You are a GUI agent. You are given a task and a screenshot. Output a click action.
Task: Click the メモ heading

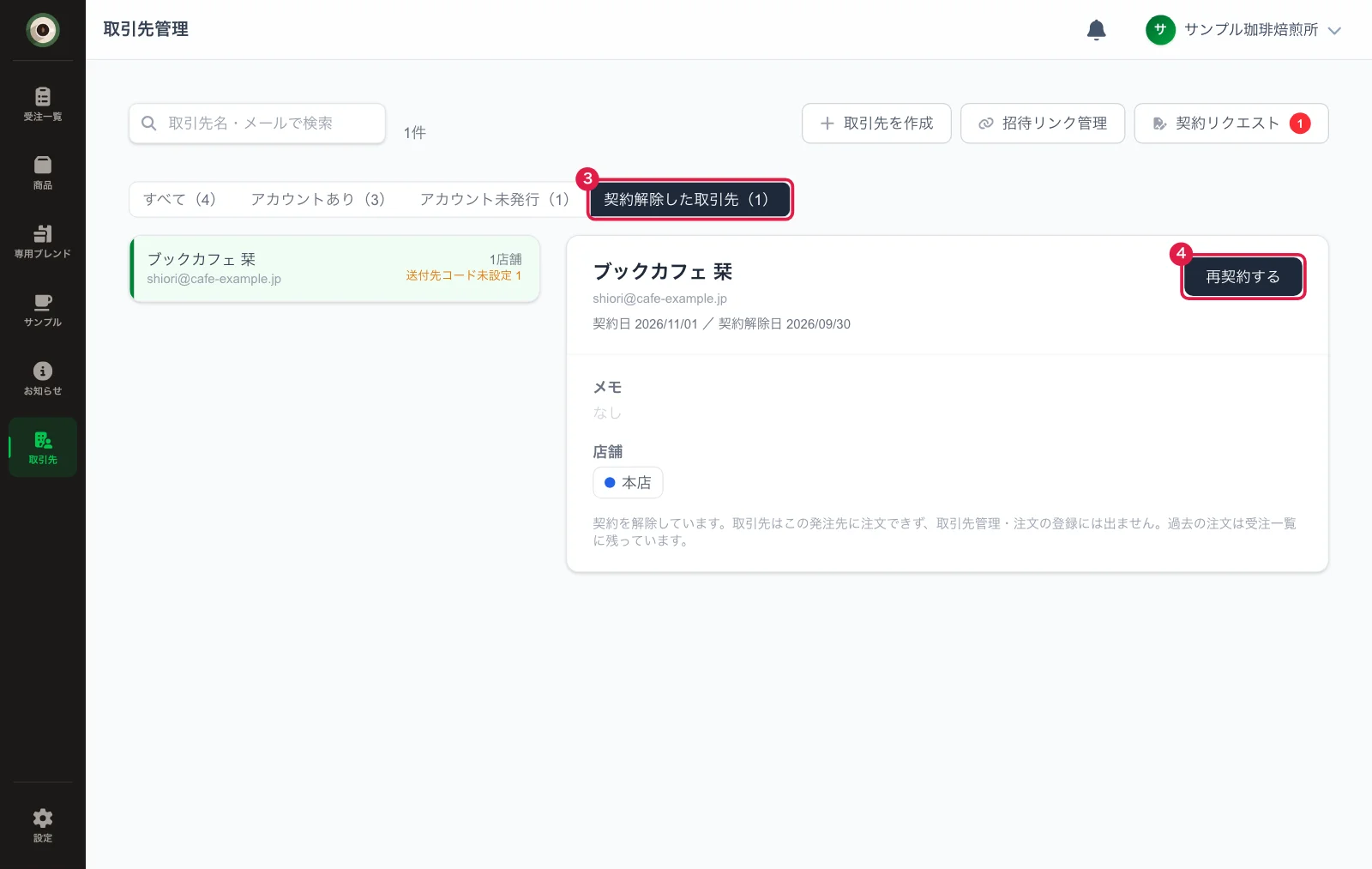pos(607,388)
